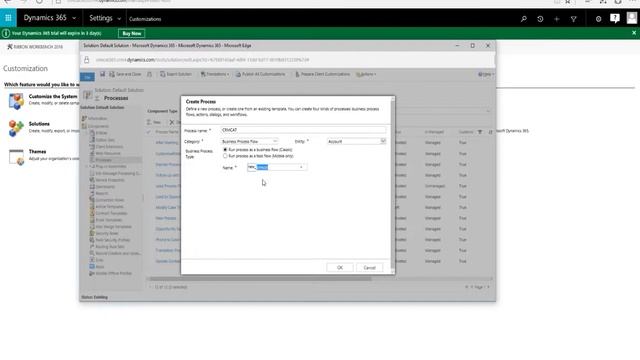Screen dimensions: 640x360
Task: Open the Translations toolbar dropdown
Action: pyautogui.click(x=215, y=74)
